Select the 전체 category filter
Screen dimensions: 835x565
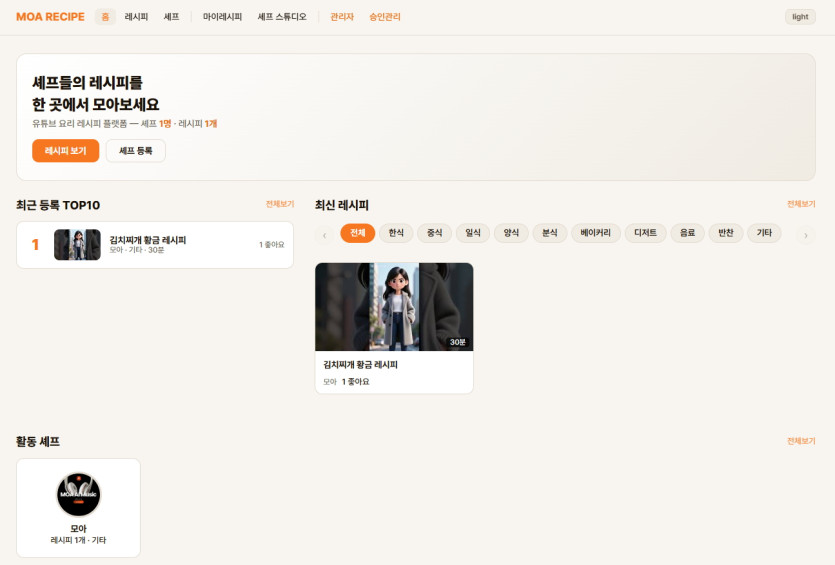click(x=357, y=233)
